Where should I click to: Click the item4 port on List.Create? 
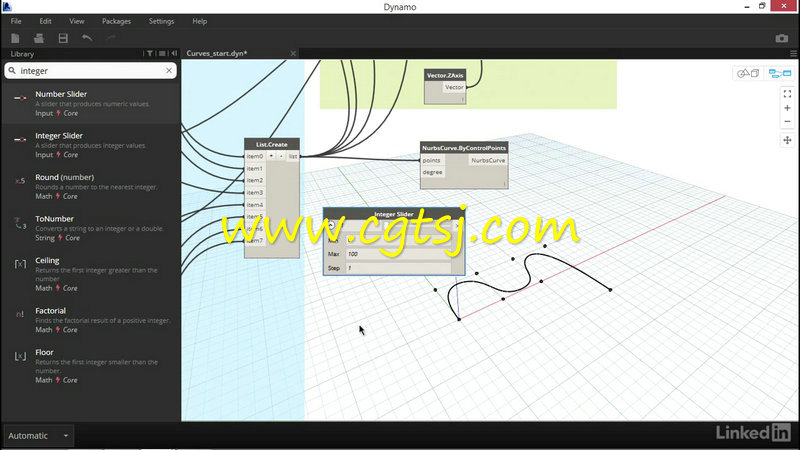coord(255,205)
